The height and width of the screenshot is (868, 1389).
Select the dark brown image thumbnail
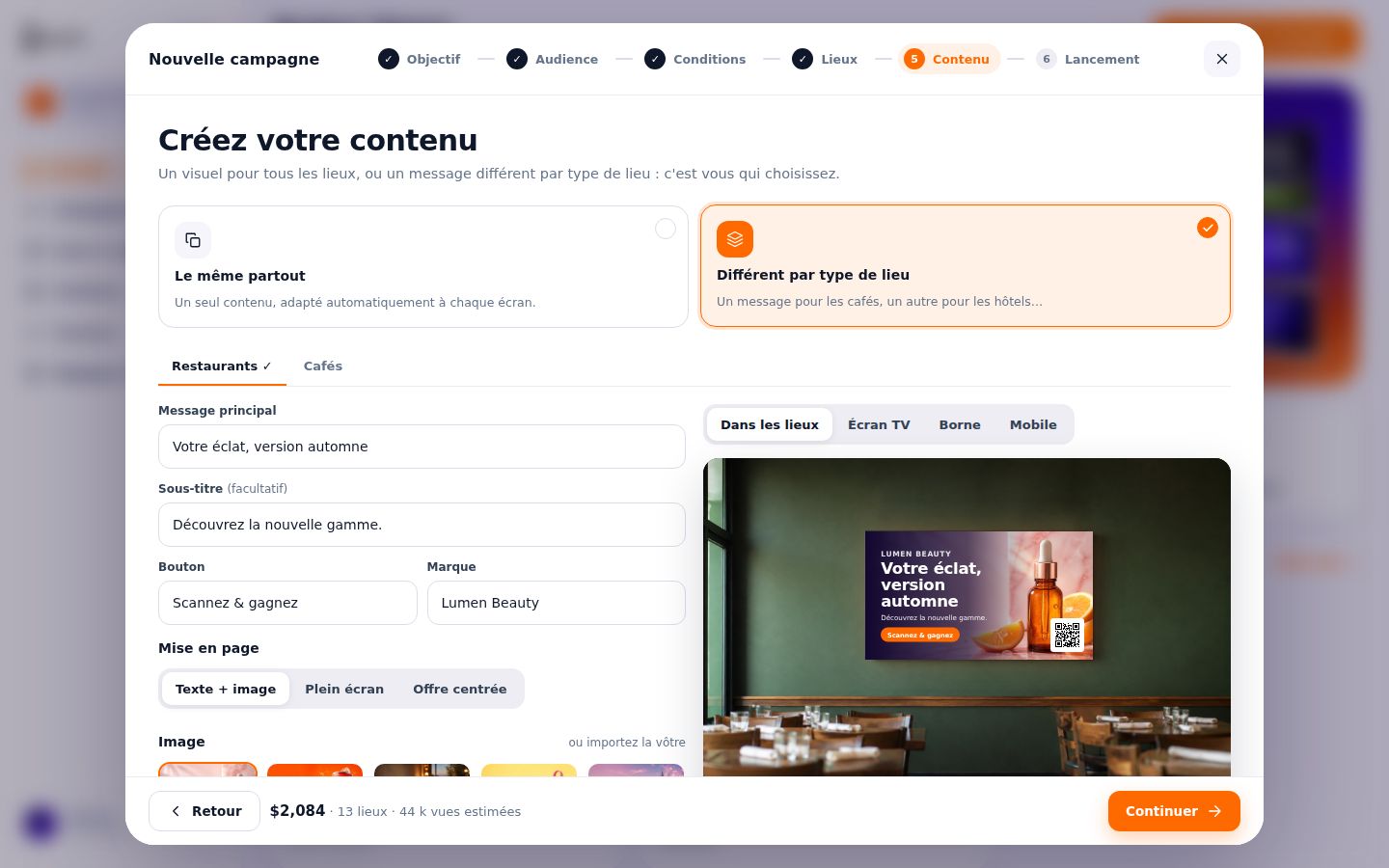pos(422,770)
